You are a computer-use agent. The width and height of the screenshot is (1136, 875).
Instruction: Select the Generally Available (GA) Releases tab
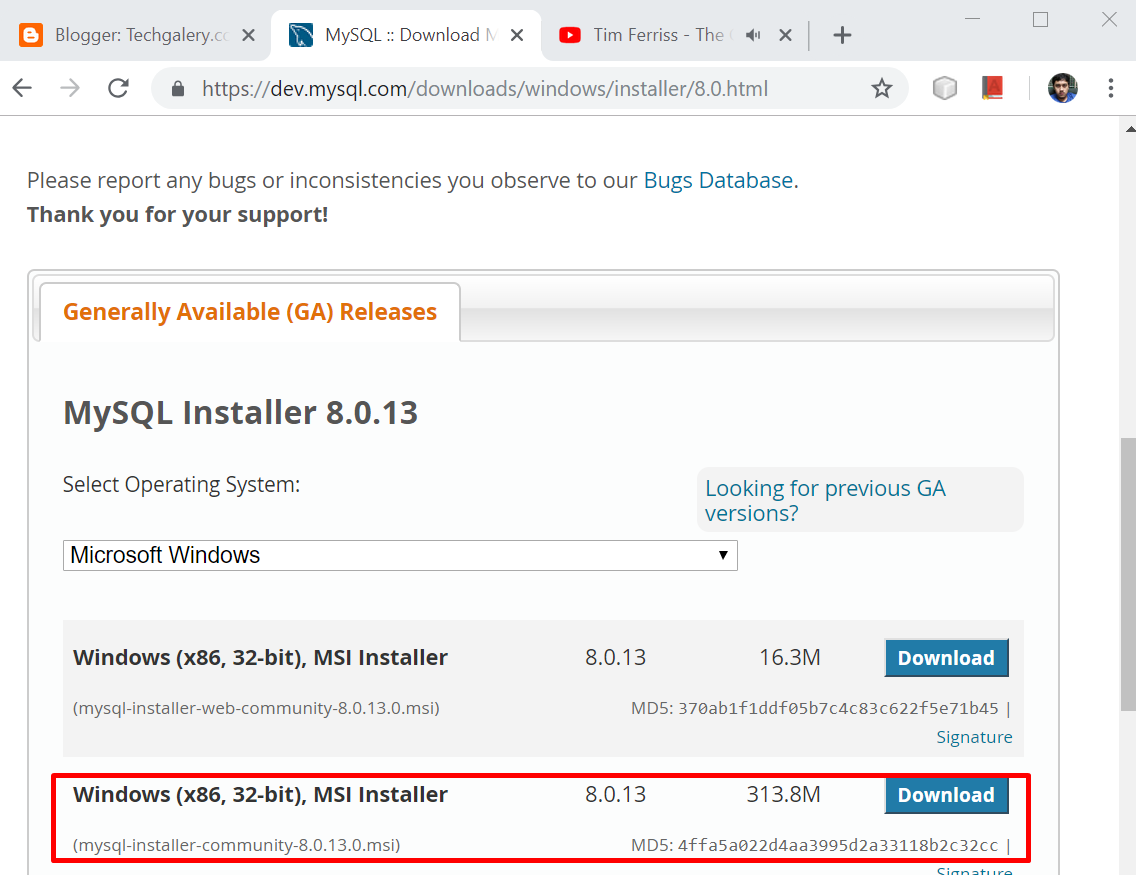click(x=249, y=311)
